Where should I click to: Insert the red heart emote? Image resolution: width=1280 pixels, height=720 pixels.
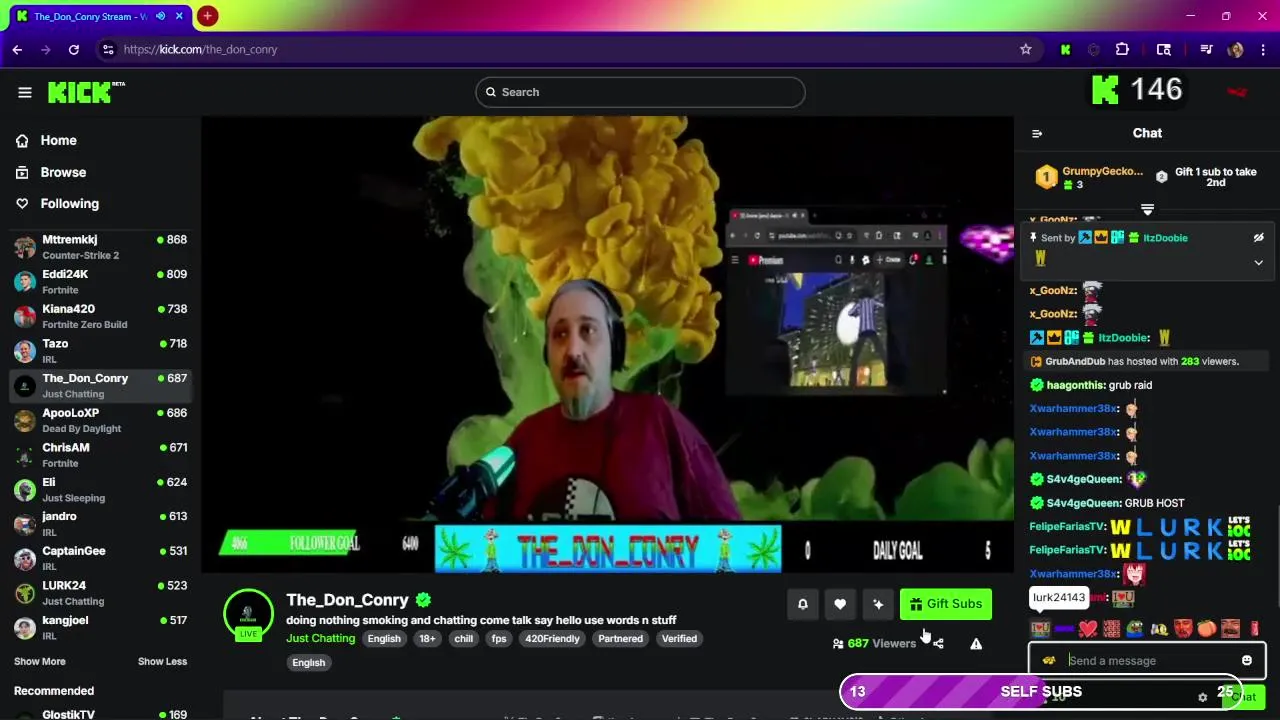point(1088,629)
